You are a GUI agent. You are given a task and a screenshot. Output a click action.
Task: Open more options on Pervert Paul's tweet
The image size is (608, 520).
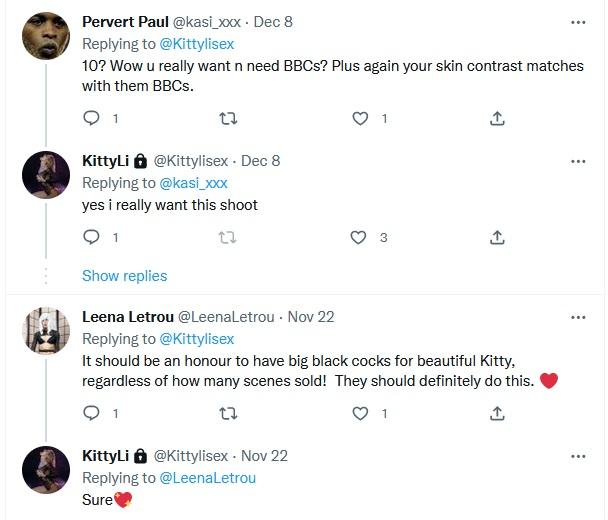pyautogui.click(x=578, y=22)
